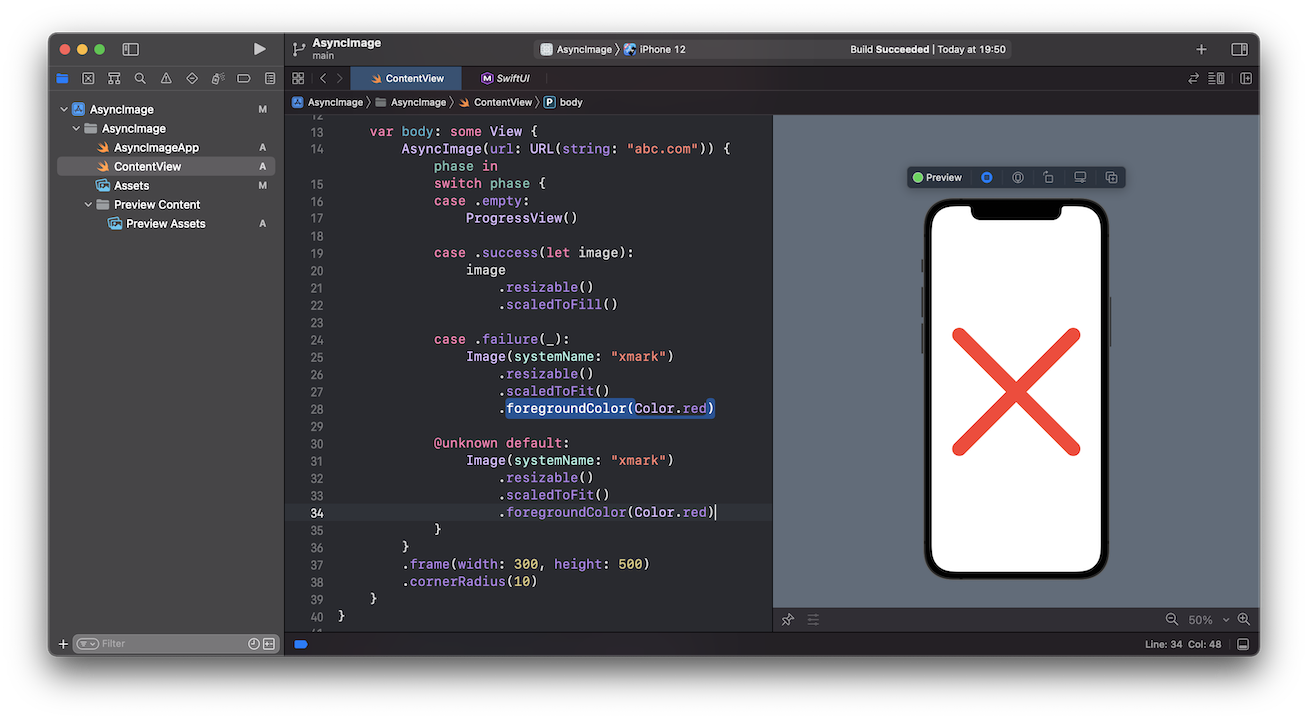This screenshot has height=720, width=1308.
Task: Add a new file with navigator plus
Action: [x=63, y=644]
